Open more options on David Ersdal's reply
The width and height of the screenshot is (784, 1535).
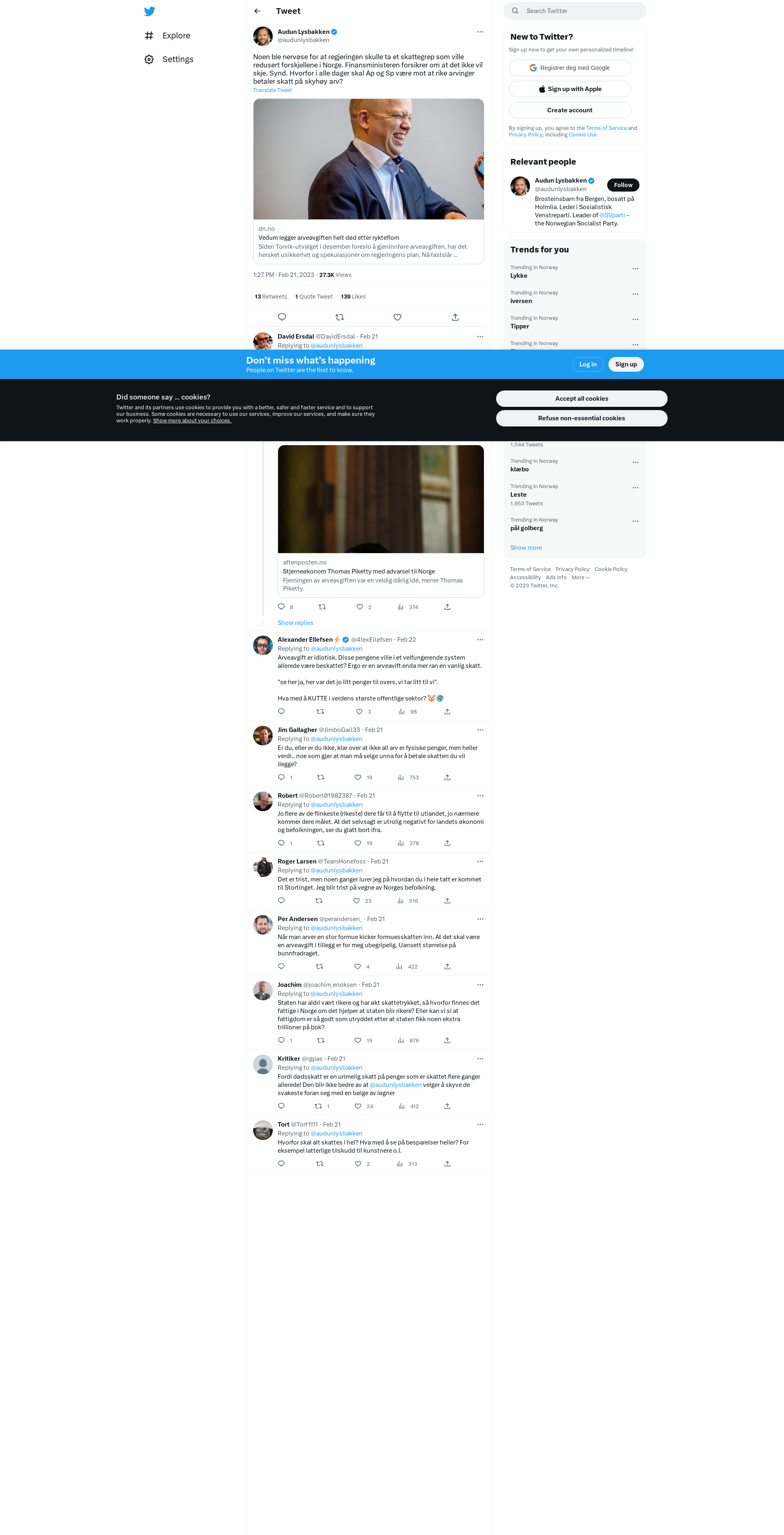click(480, 337)
